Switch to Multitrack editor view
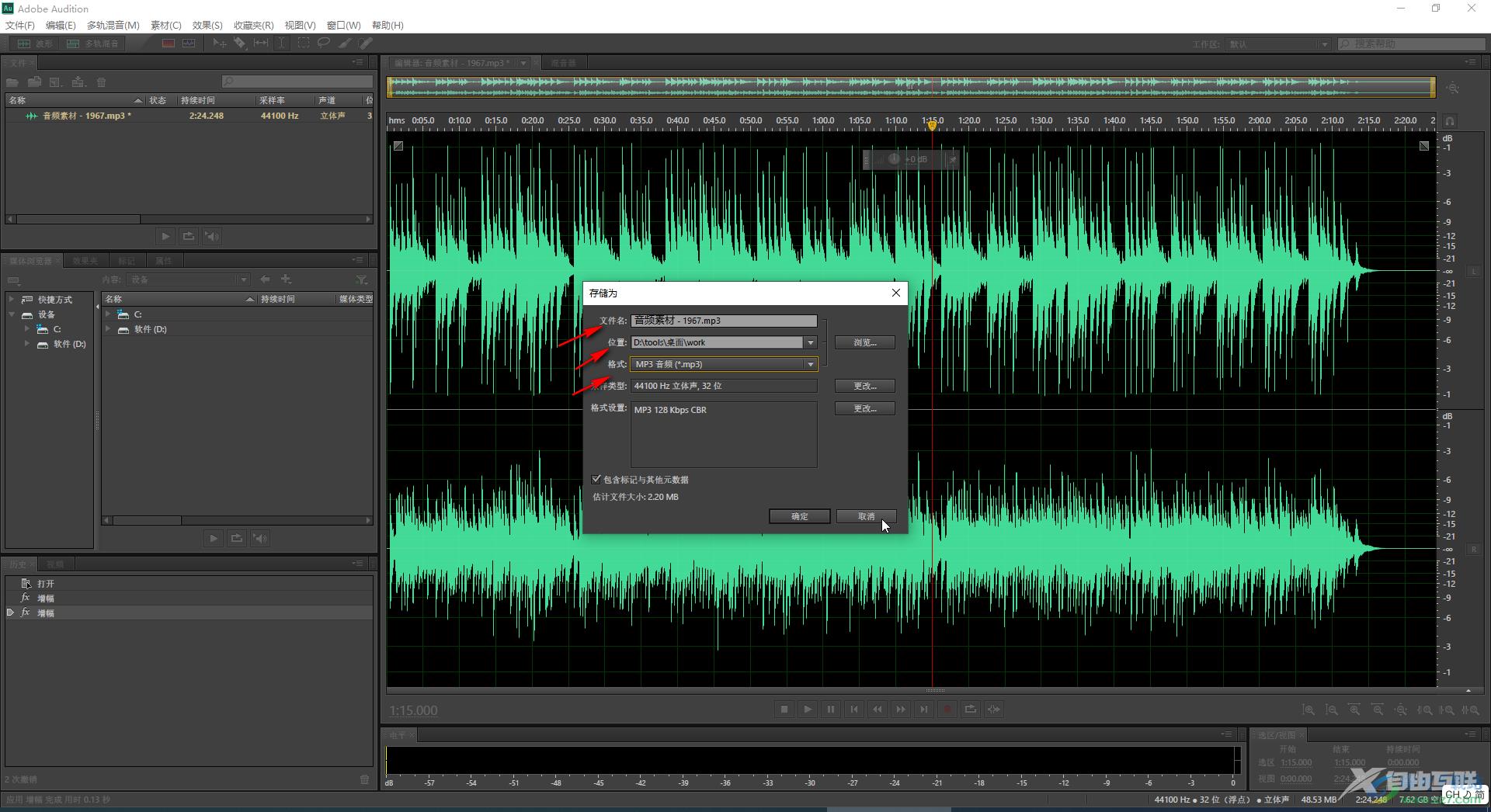Image resolution: width=1491 pixels, height=812 pixels. pos(93,43)
